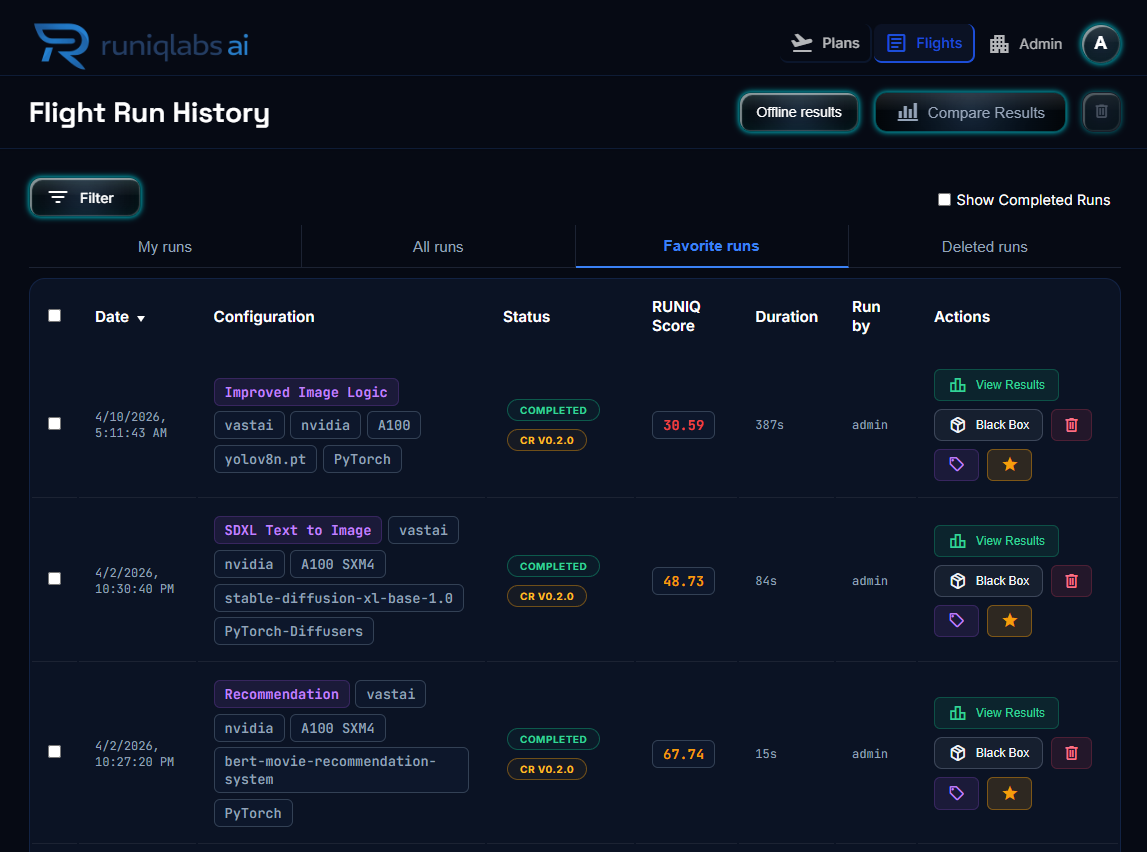Select the SDXL Text to Image run checkbox
This screenshot has width=1147, height=852.
(x=54, y=578)
